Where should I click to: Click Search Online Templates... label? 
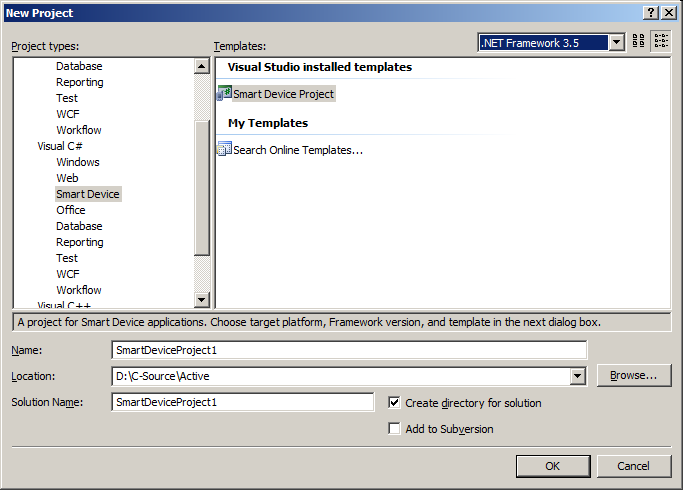pyautogui.click(x=298, y=150)
